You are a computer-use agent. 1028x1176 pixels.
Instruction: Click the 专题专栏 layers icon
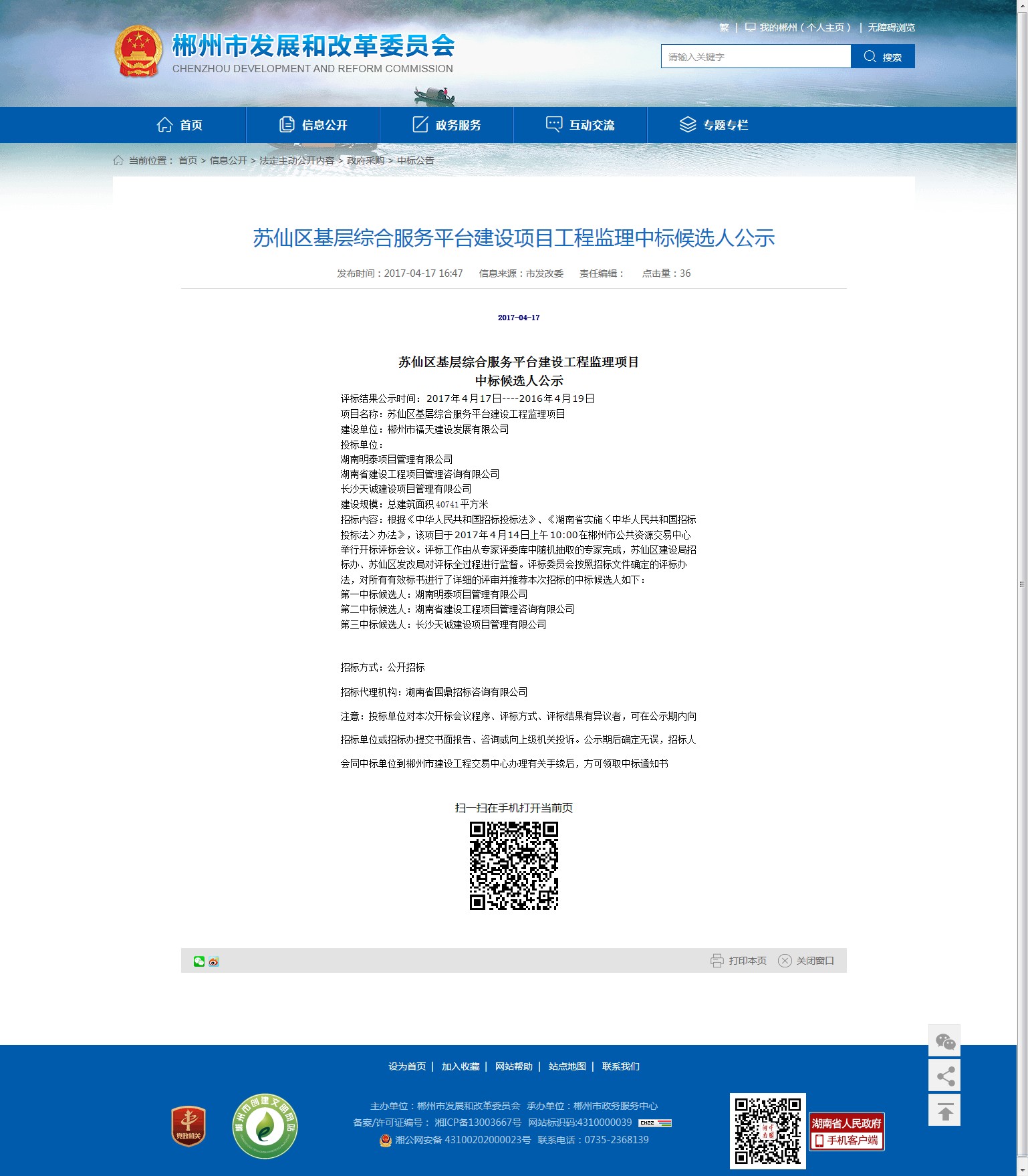click(688, 124)
